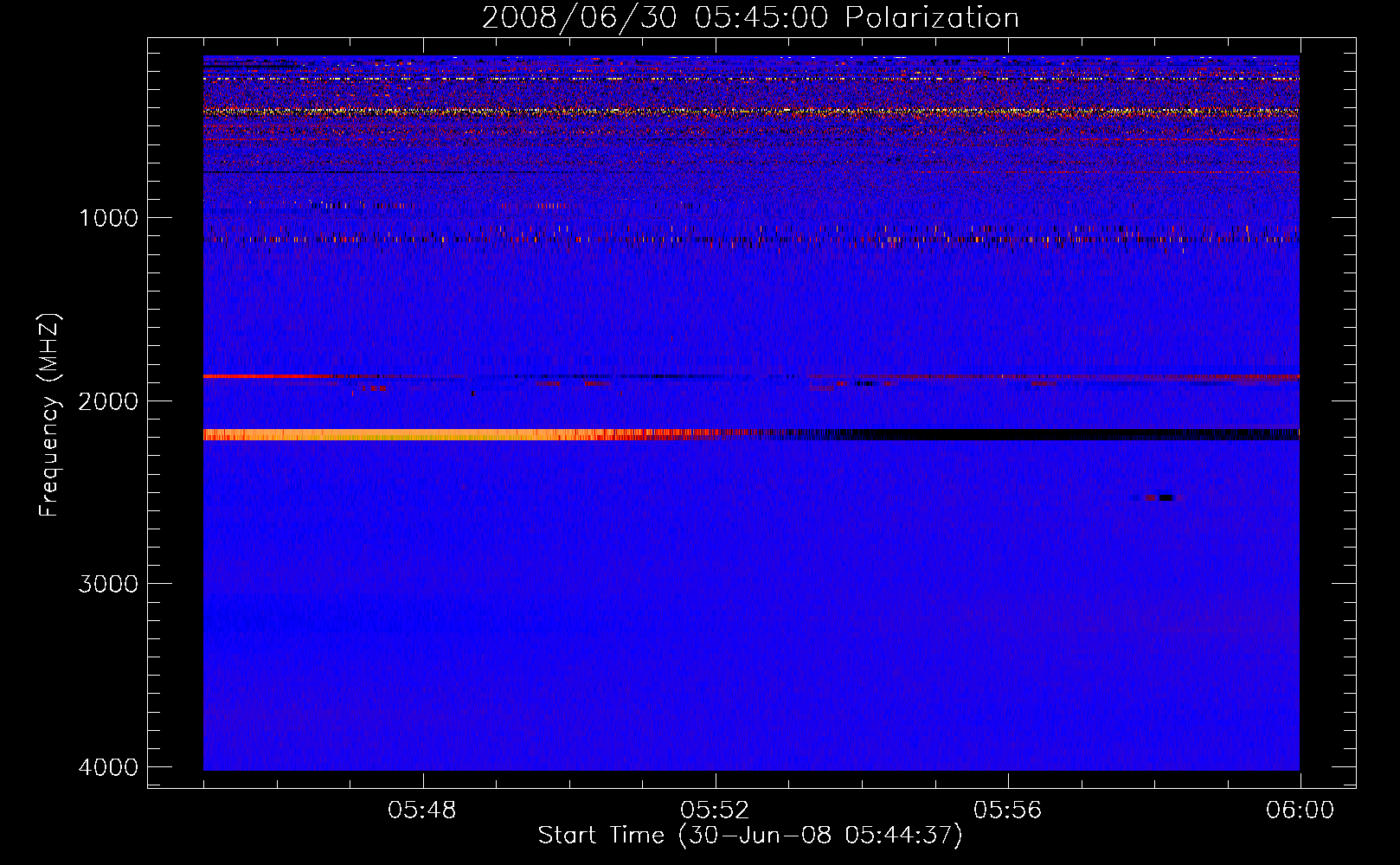Click the thin red line near 1870 MHz
The height and width of the screenshot is (865, 1400).
coord(267,376)
